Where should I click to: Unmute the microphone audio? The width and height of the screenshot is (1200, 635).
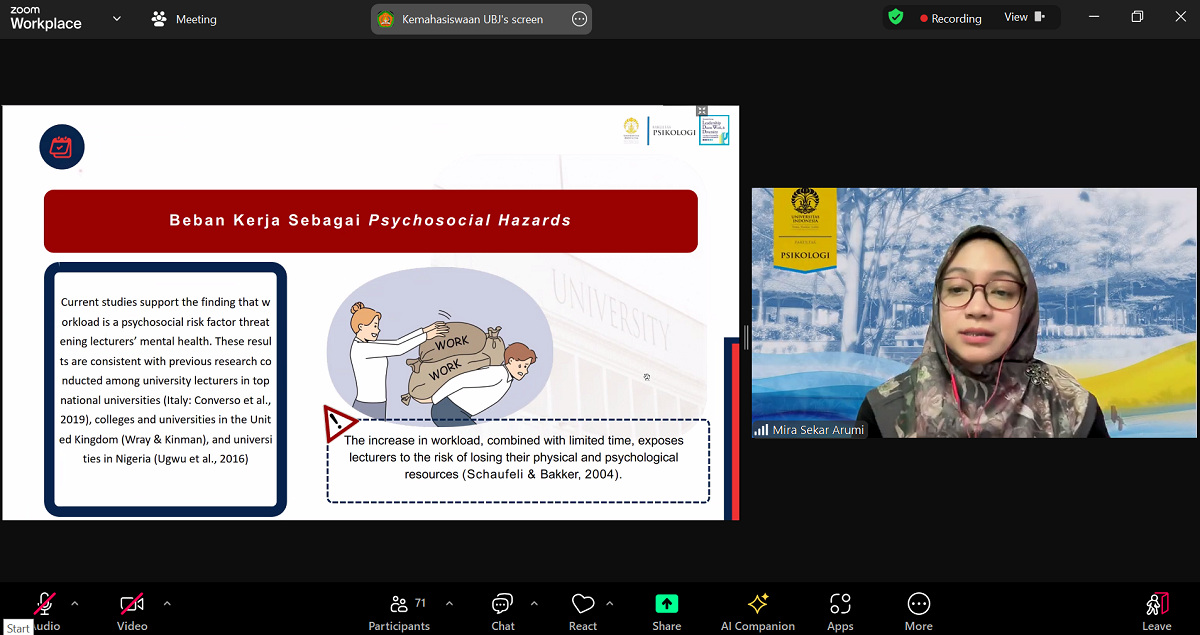pyautogui.click(x=45, y=606)
